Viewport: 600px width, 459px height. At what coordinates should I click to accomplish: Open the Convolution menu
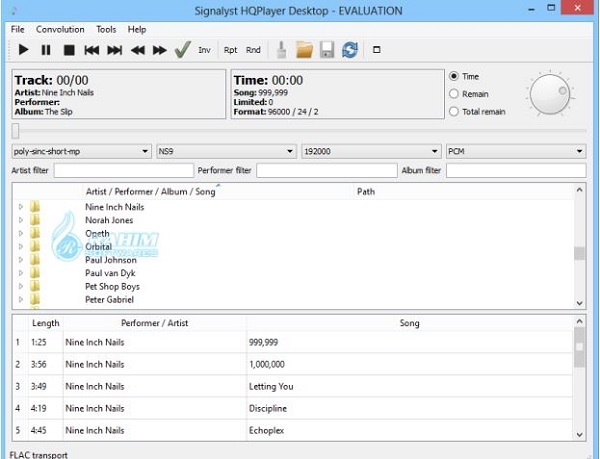pos(60,30)
